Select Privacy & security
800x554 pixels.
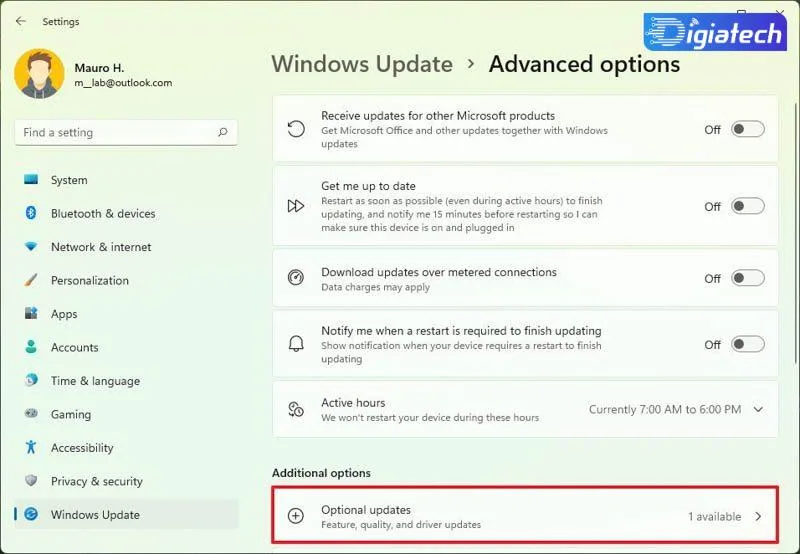tap(126, 481)
